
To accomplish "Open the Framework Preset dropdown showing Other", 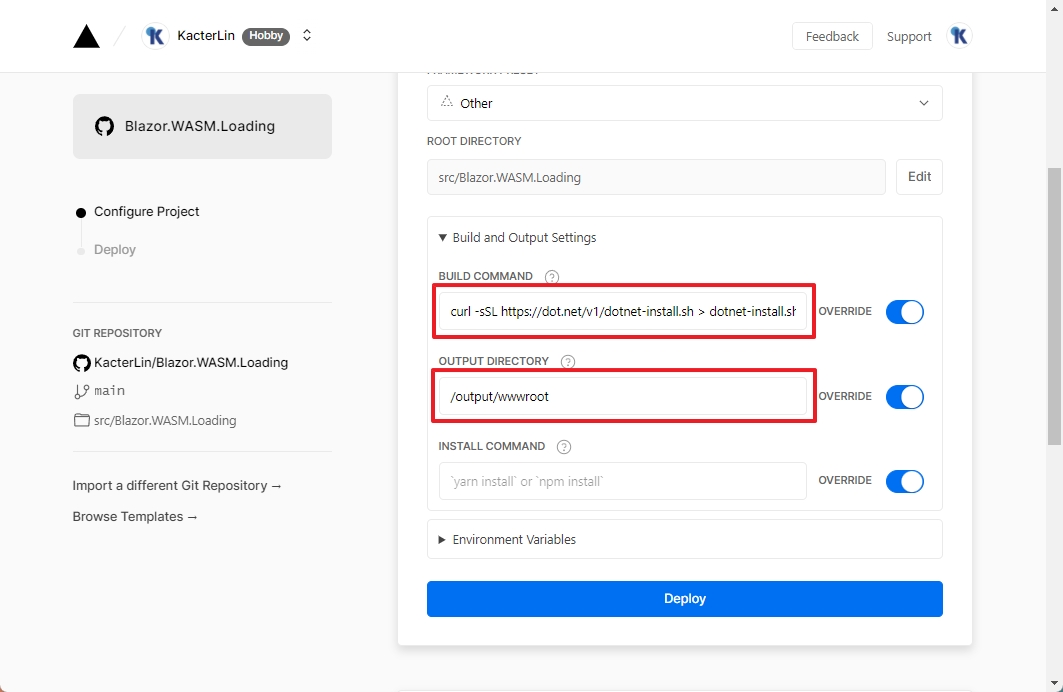I will 684,103.
